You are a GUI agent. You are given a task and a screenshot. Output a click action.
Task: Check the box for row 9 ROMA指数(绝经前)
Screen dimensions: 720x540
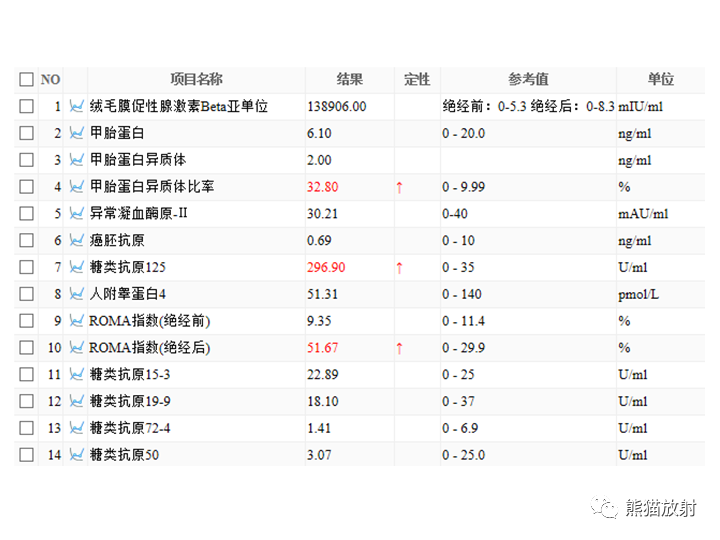point(27,321)
